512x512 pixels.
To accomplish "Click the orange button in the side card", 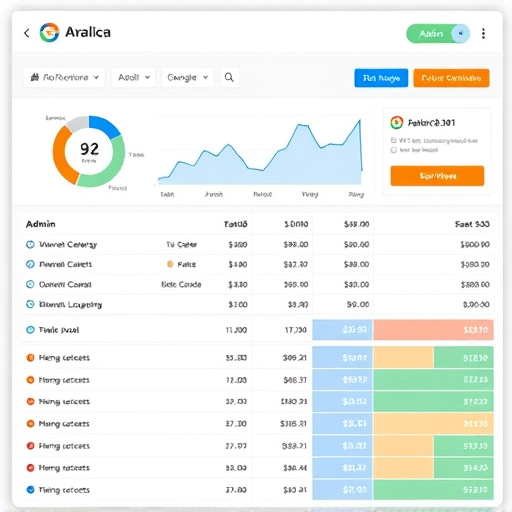I will (437, 176).
